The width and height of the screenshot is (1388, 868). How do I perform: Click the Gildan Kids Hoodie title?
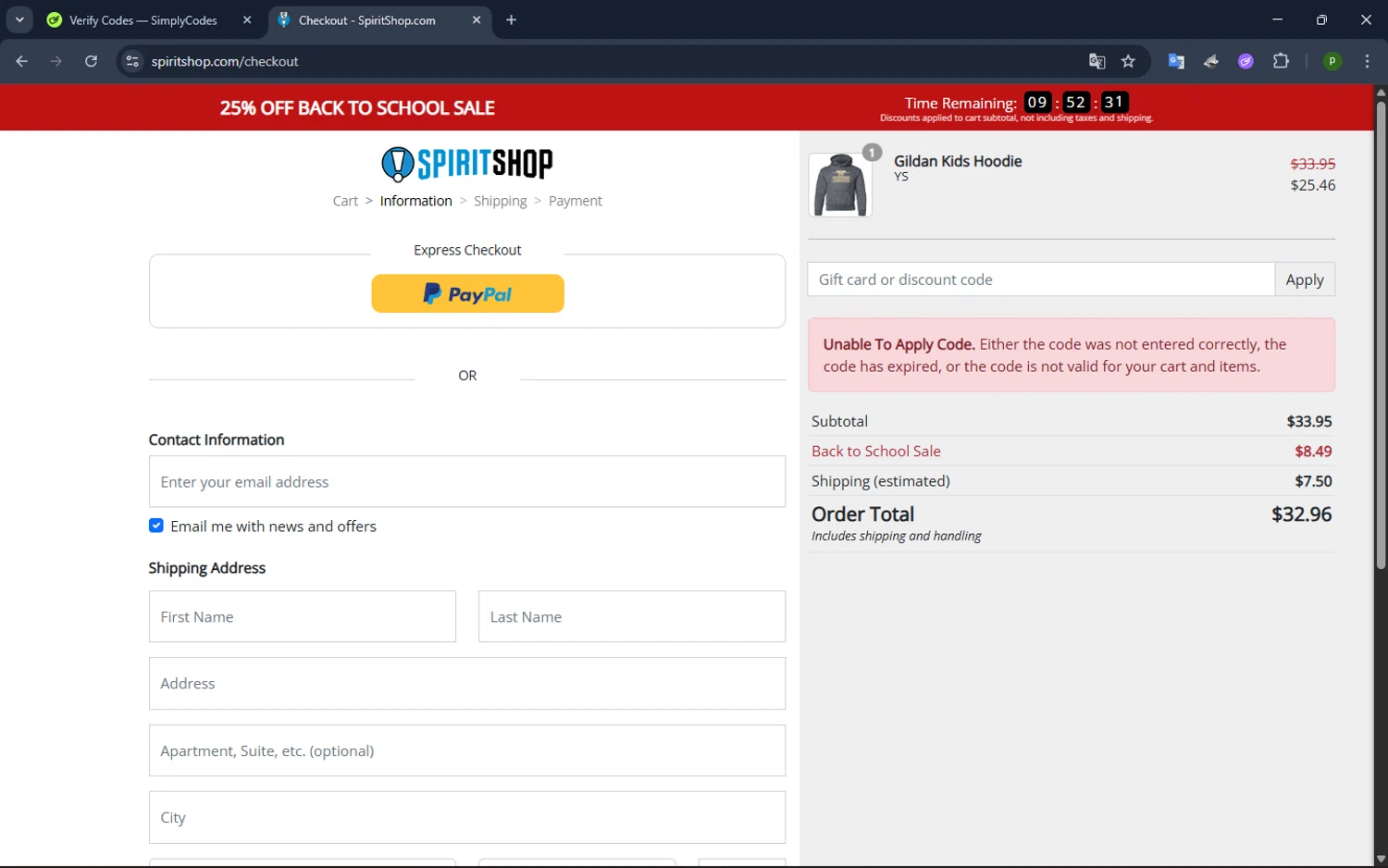tap(958, 161)
